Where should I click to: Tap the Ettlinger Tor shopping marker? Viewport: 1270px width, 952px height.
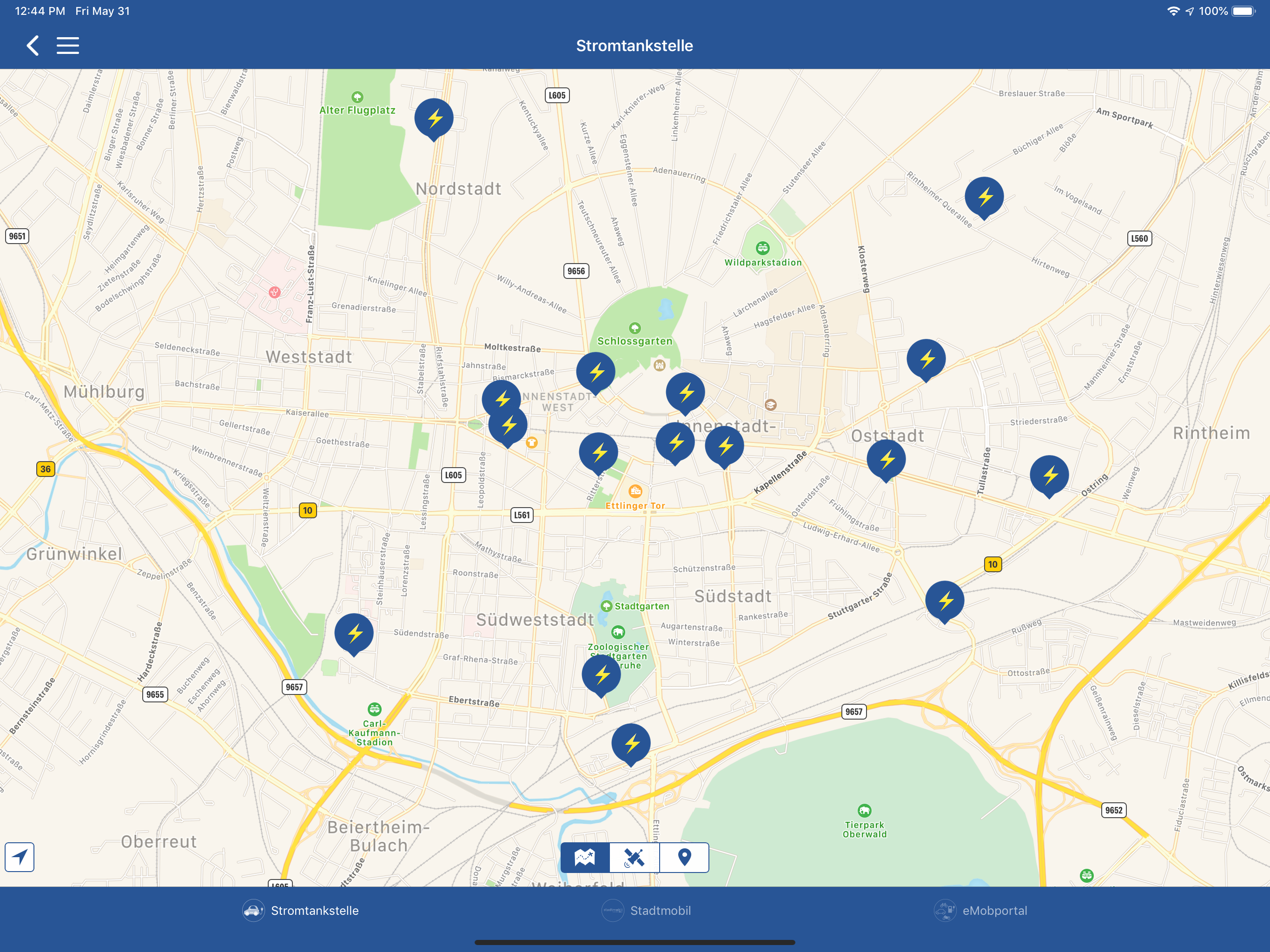click(635, 491)
